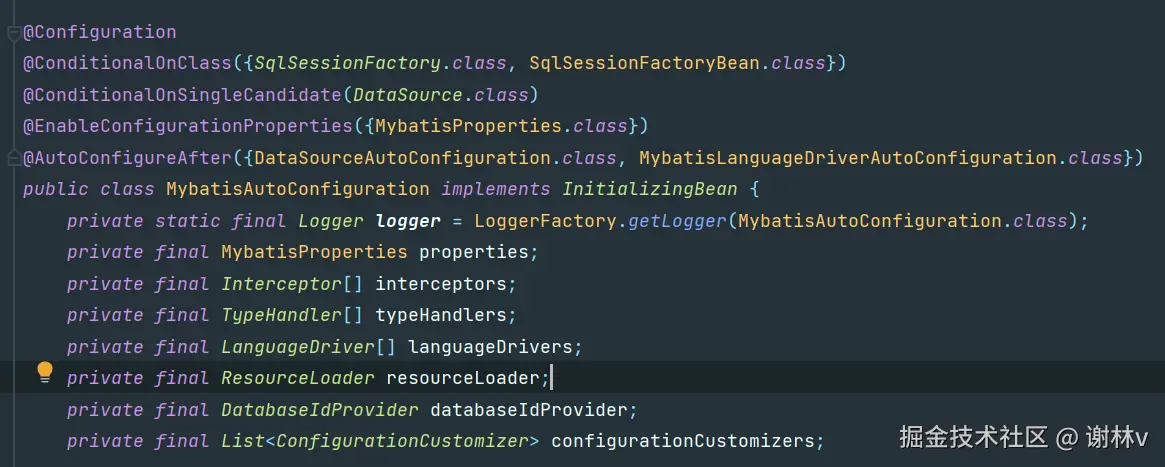
Task: Click DataSourceAutoConfiguration.class reference
Action: (435, 158)
